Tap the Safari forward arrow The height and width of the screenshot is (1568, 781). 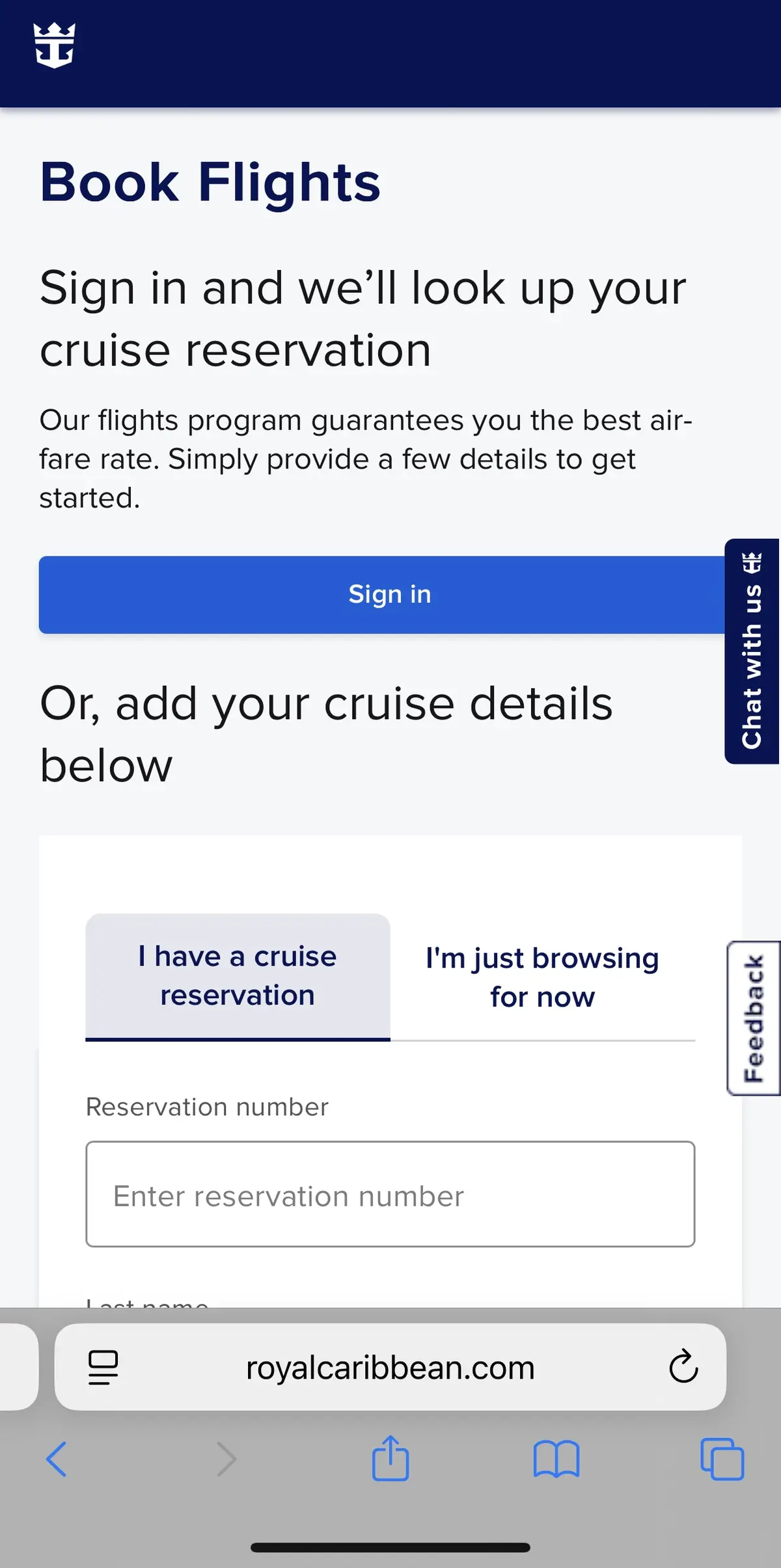226,1459
